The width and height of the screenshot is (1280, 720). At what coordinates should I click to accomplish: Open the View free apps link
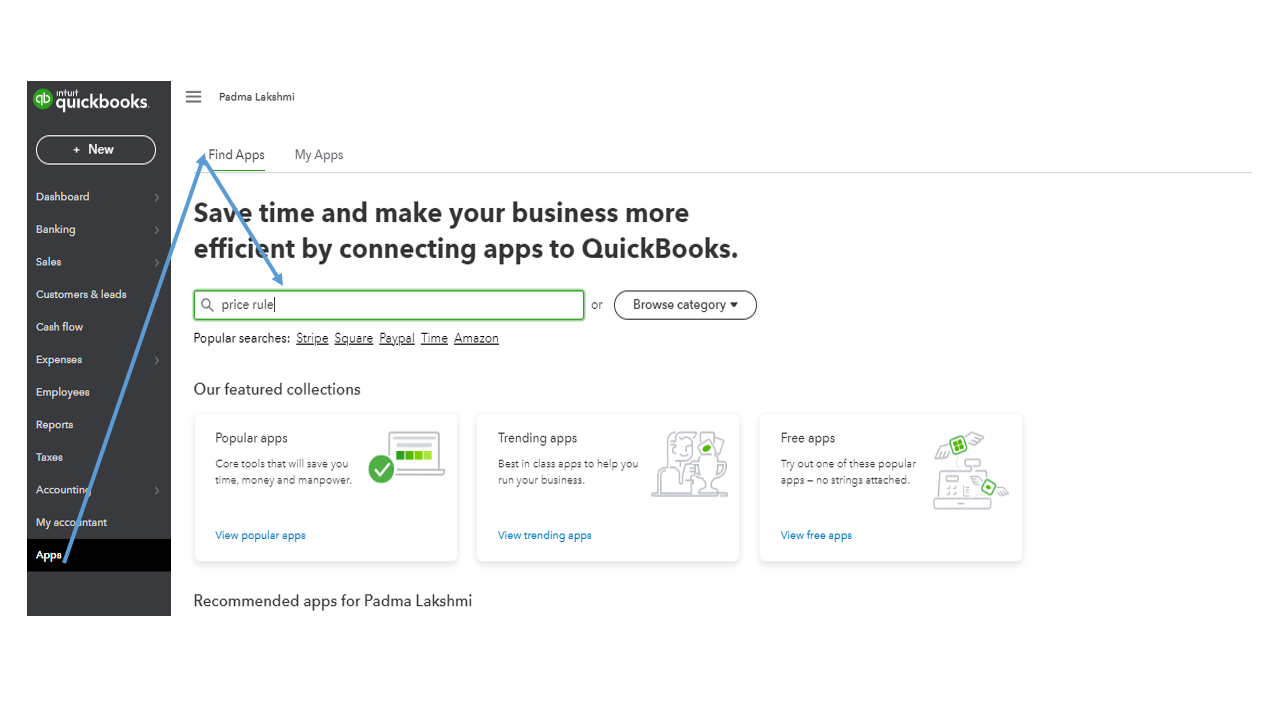816,535
